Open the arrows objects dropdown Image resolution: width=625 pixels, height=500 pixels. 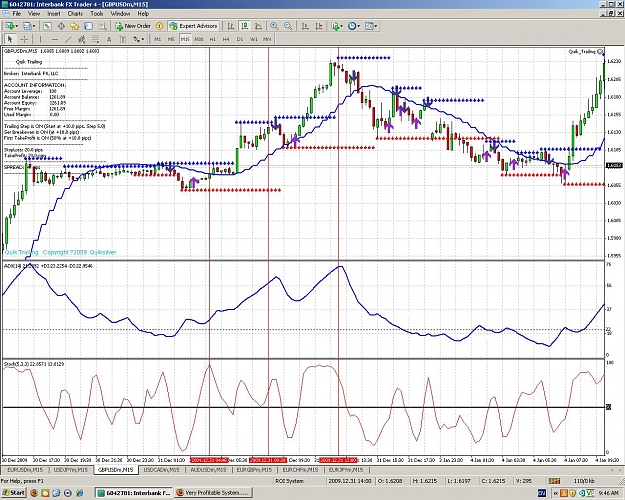pos(139,39)
